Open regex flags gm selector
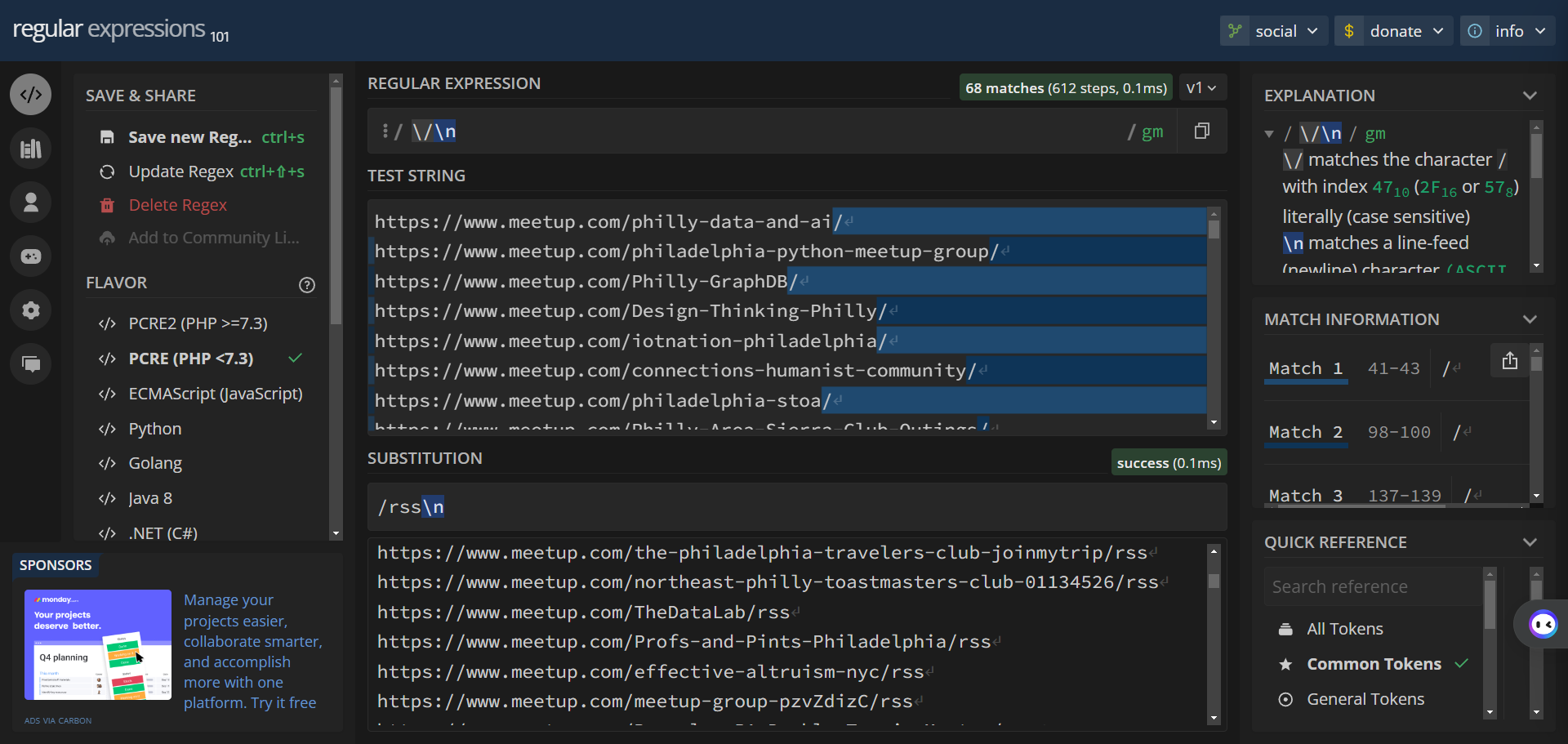Screen dimensions: 1568x744 click(1152, 131)
